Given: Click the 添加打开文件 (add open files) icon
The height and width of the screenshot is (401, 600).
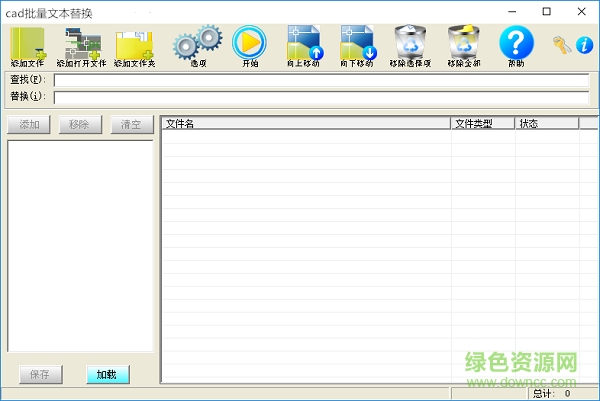Looking at the screenshot, I should point(81,47).
